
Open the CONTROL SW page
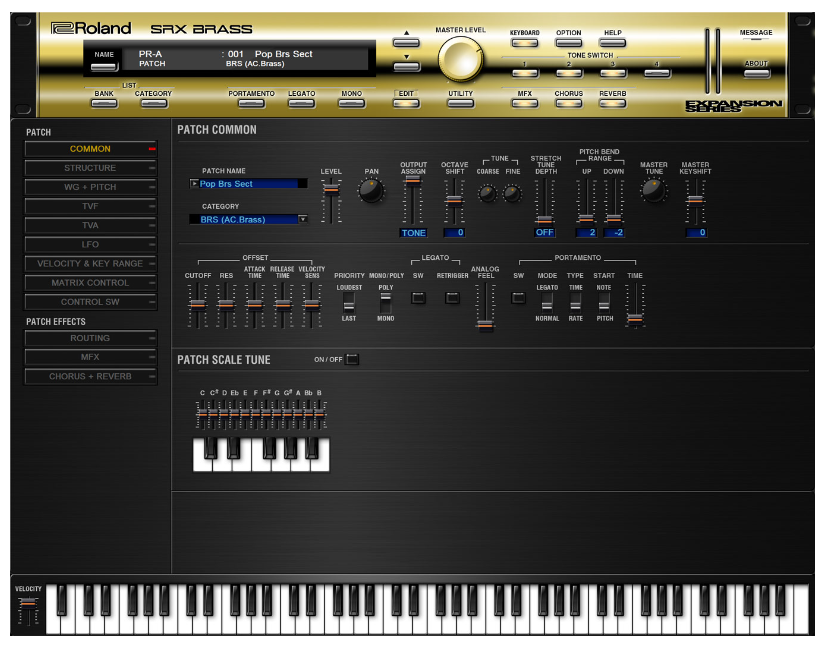coord(90,302)
